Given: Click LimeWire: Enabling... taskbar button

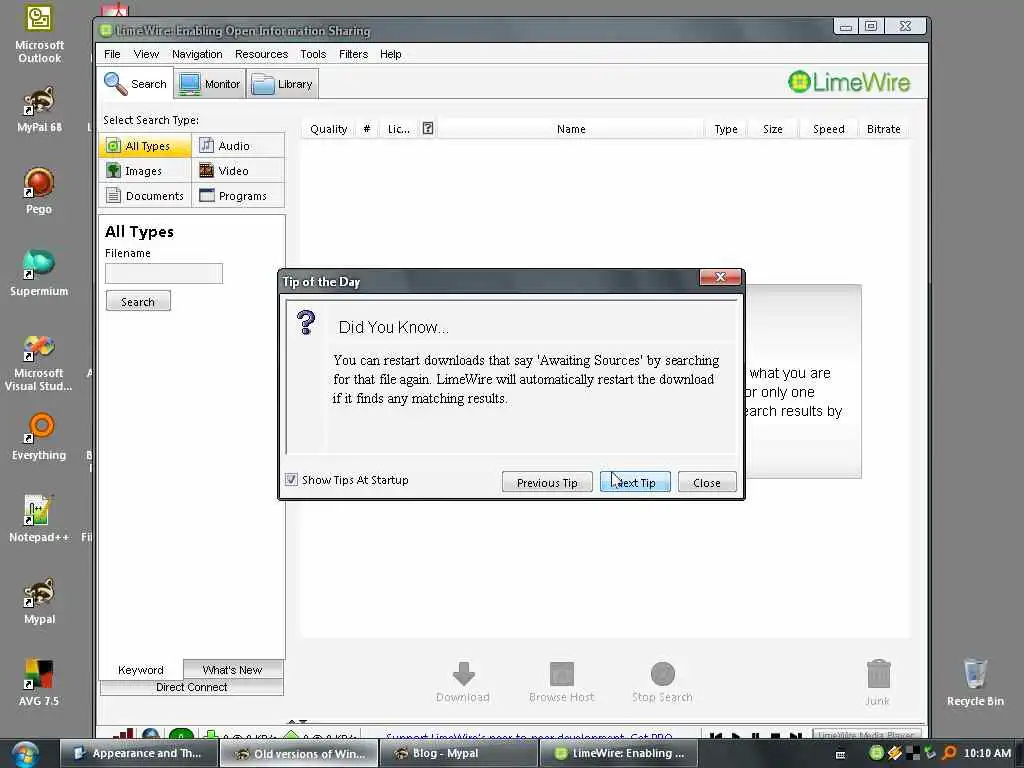Looking at the screenshot, I should 619,754.
